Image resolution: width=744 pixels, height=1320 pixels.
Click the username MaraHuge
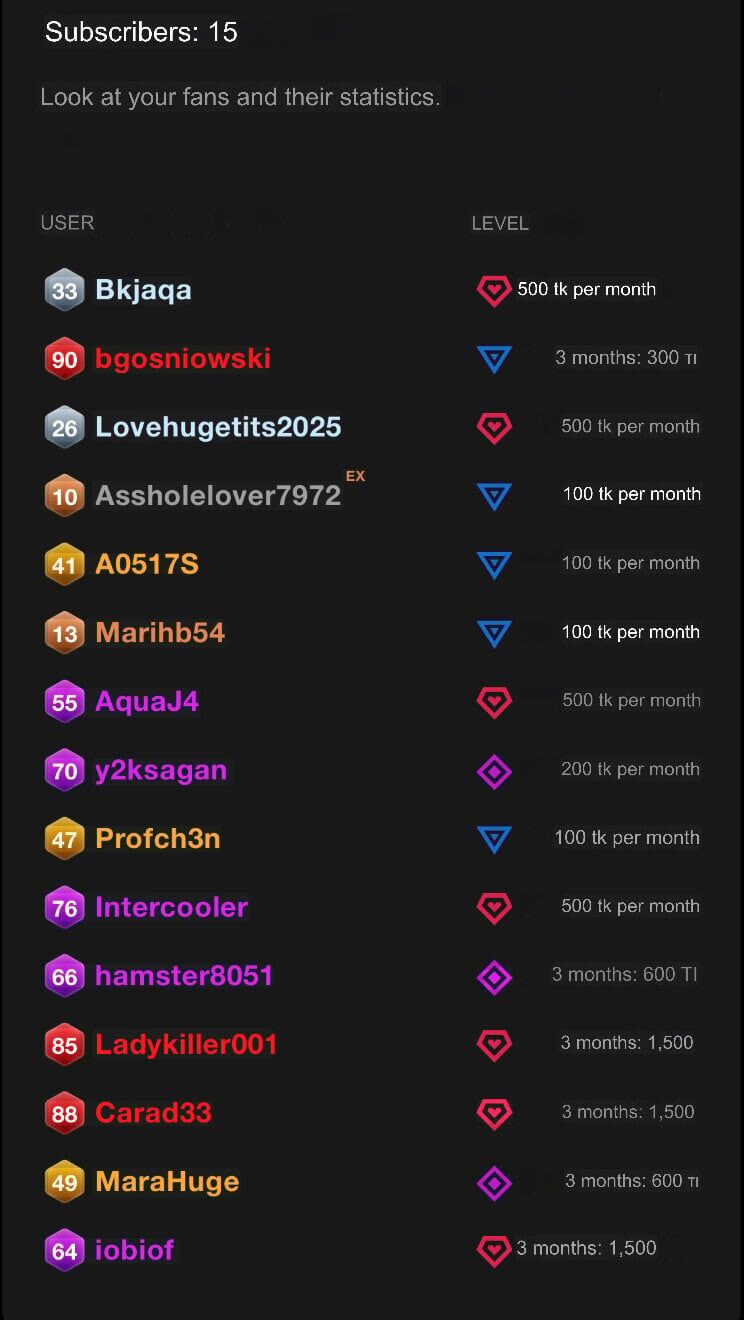167,1182
